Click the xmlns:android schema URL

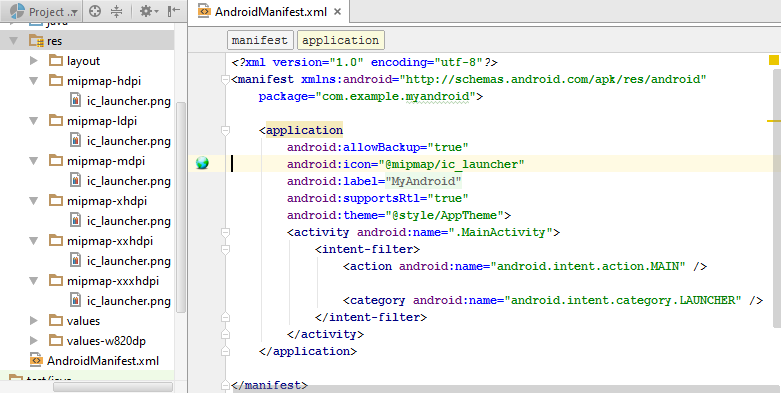[554, 80]
